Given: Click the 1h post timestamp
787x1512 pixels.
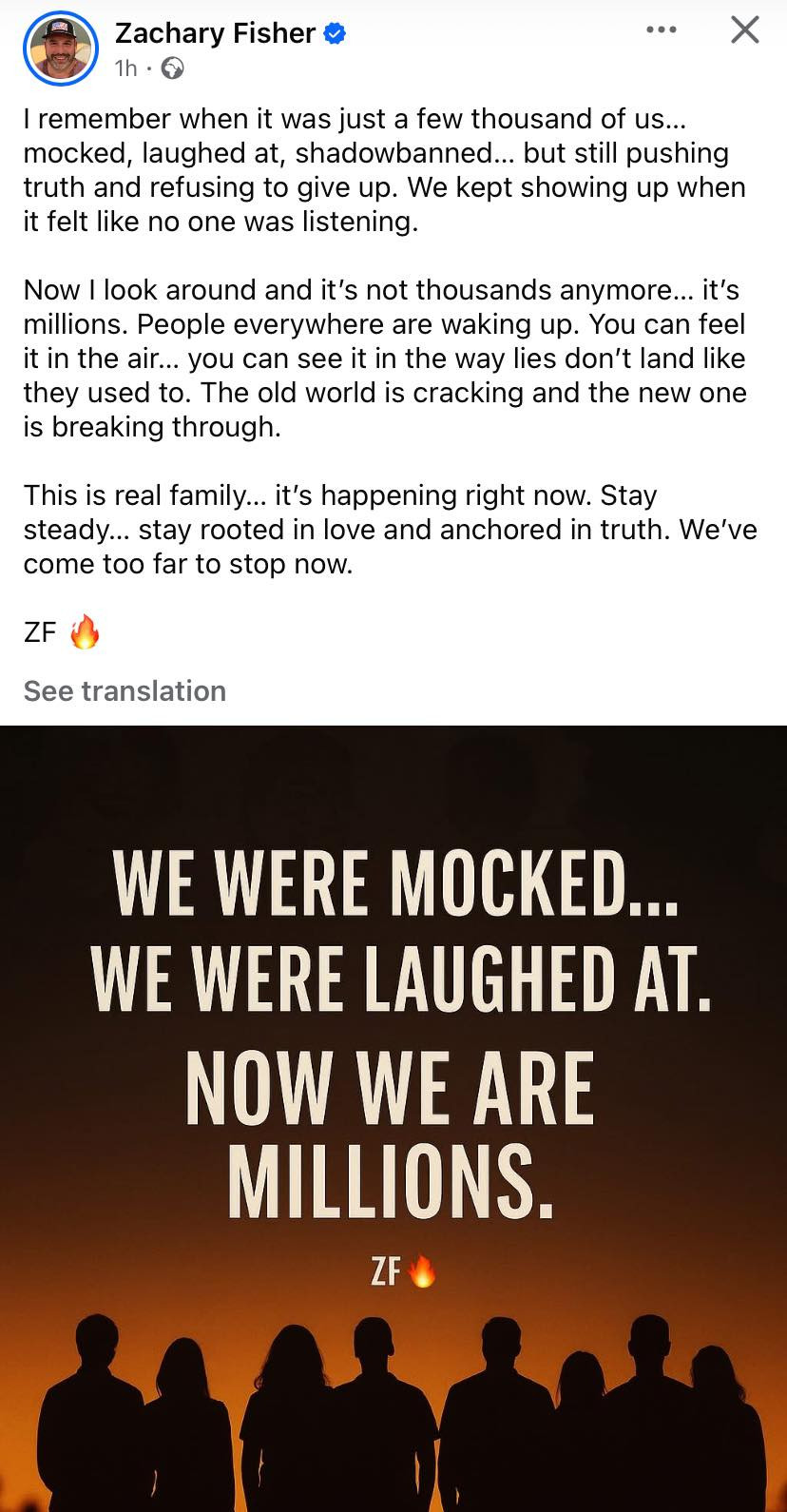Looking at the screenshot, I should pos(125,68).
